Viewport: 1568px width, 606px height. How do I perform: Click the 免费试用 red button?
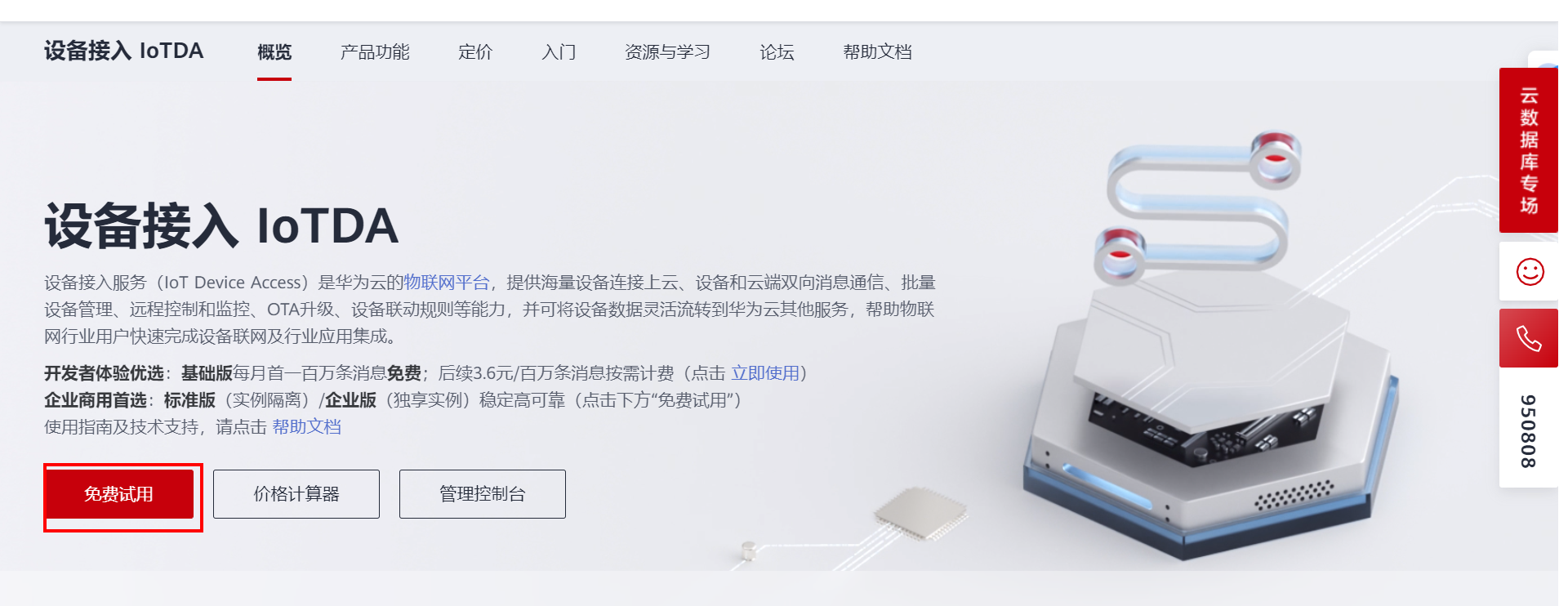click(119, 494)
